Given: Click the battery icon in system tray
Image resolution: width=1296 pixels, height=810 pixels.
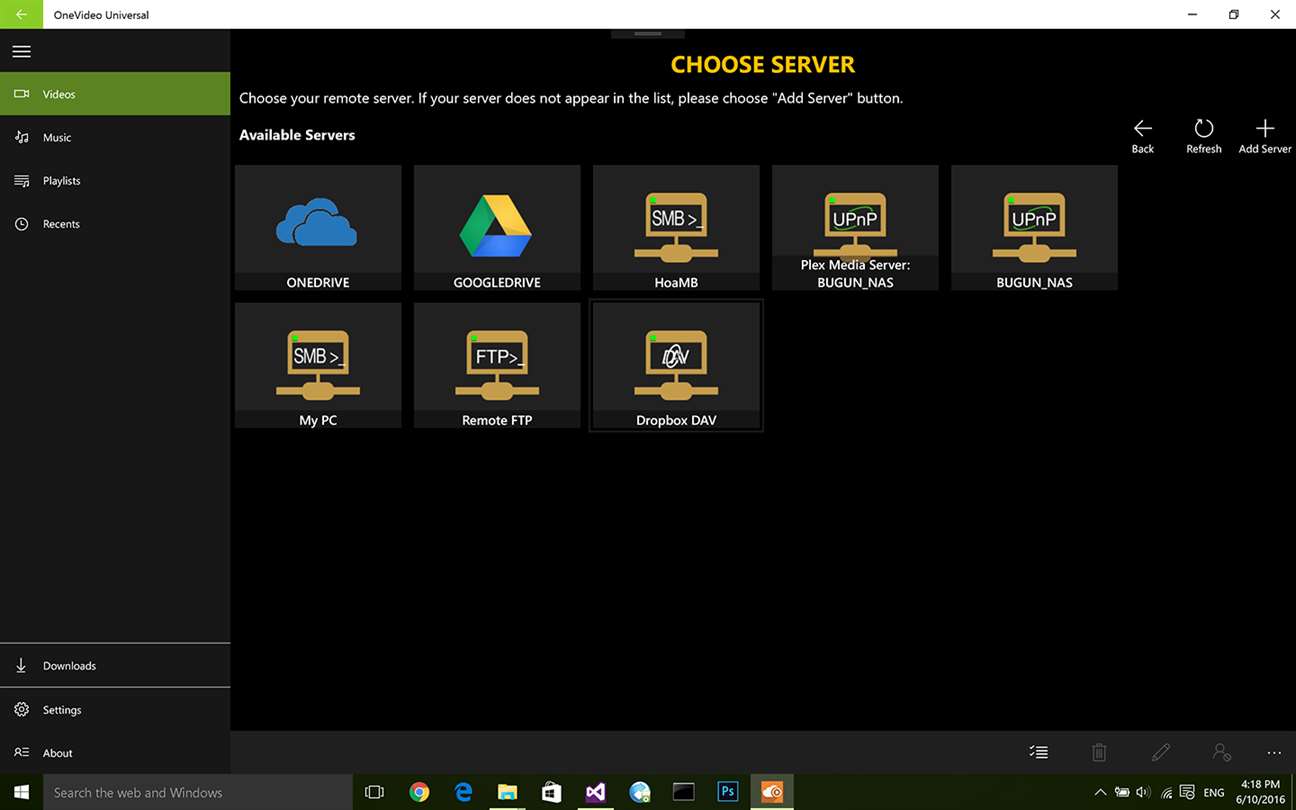Looking at the screenshot, I should (x=1122, y=792).
